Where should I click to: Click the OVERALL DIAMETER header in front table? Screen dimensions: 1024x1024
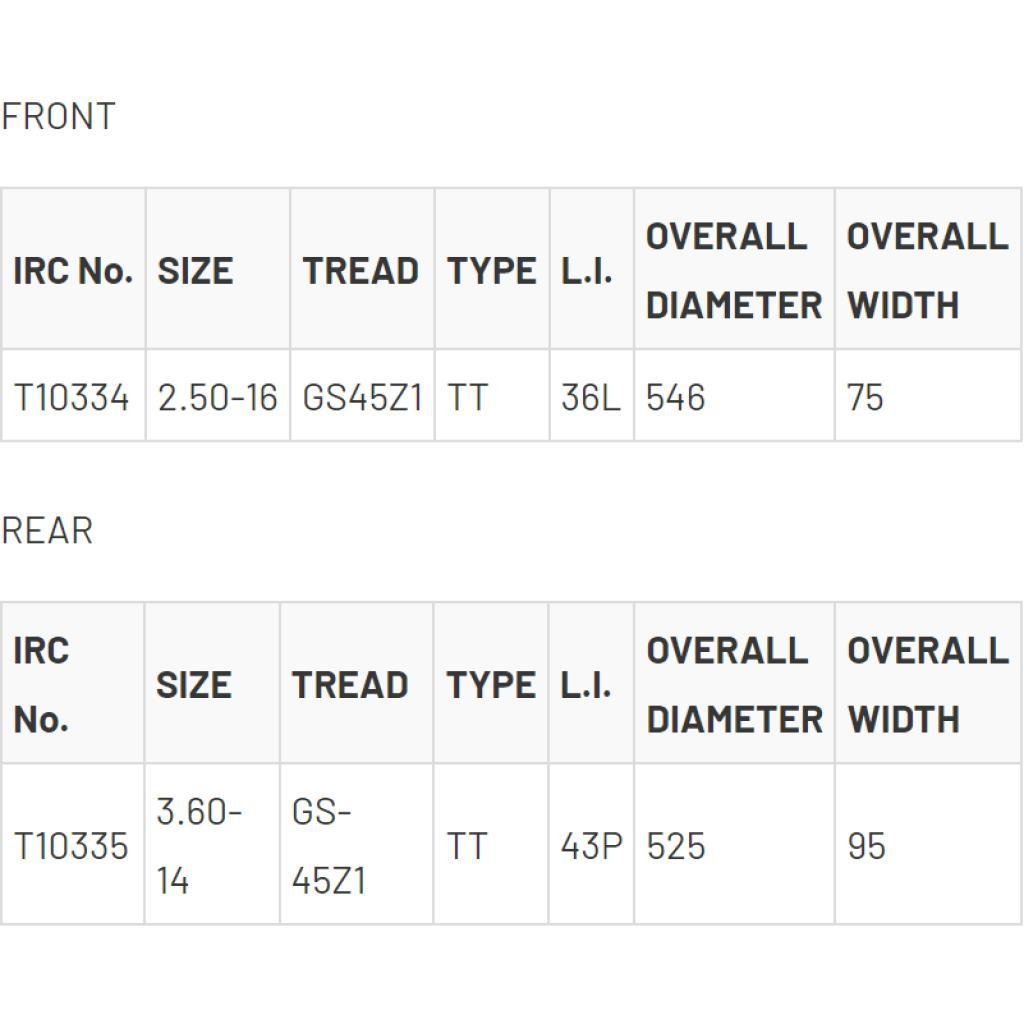coord(734,270)
